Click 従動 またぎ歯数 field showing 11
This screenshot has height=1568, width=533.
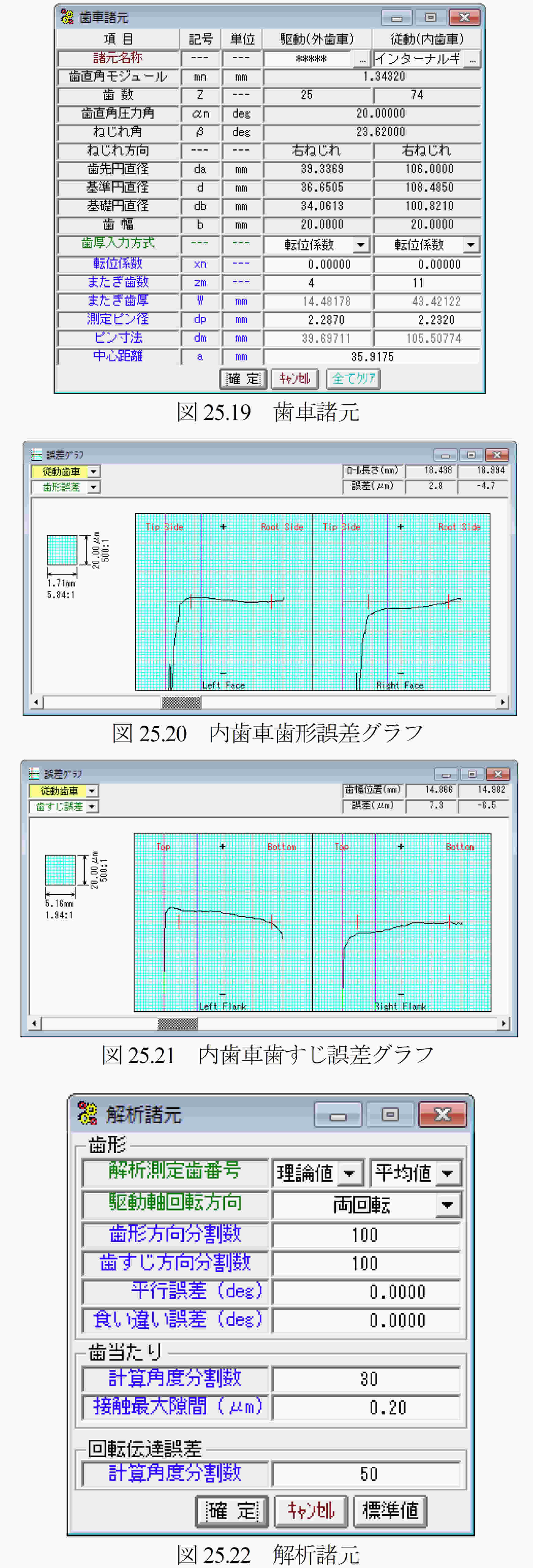click(427, 283)
